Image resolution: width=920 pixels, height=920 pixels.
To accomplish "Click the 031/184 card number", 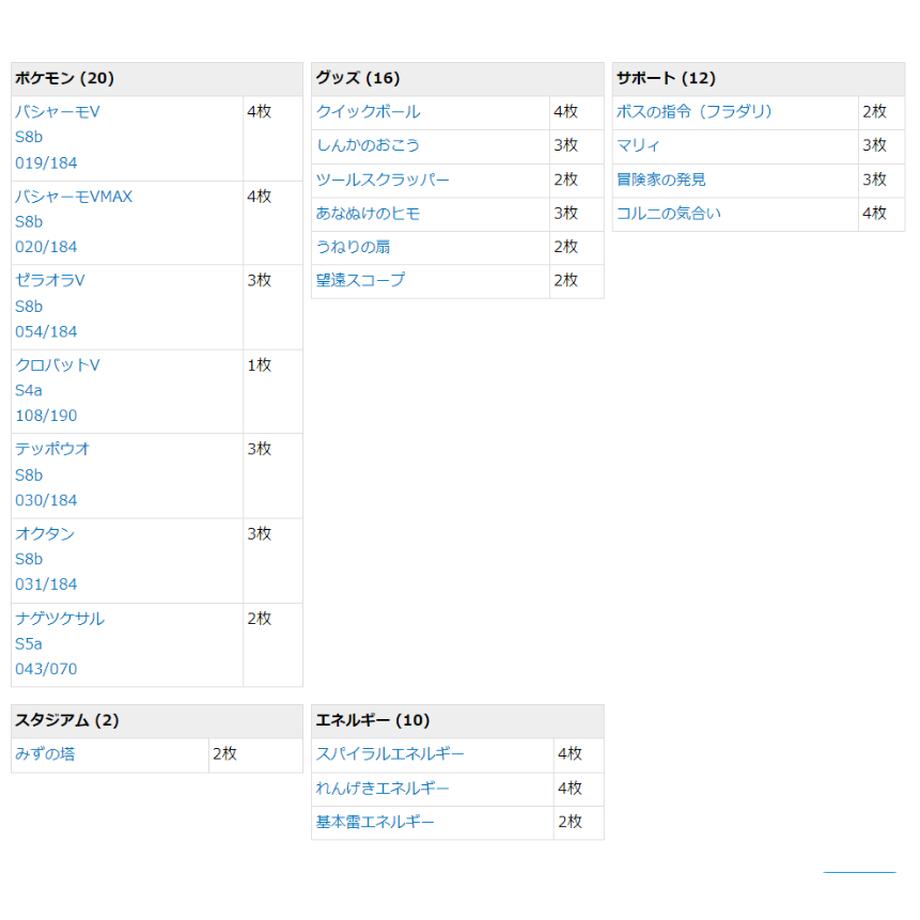I will pyautogui.click(x=46, y=584).
